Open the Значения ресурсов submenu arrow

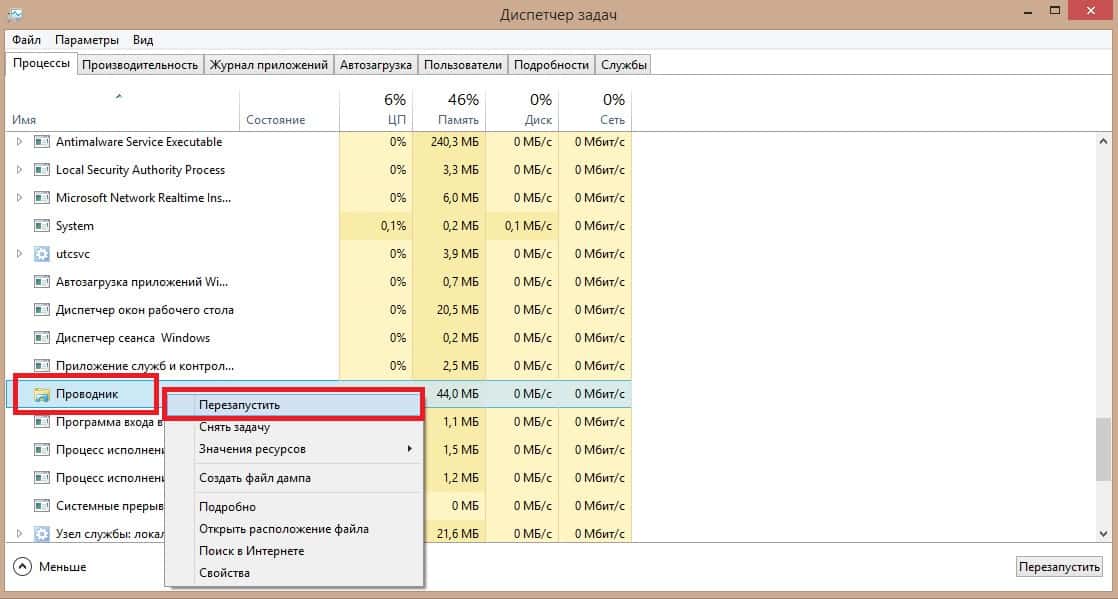click(x=409, y=449)
